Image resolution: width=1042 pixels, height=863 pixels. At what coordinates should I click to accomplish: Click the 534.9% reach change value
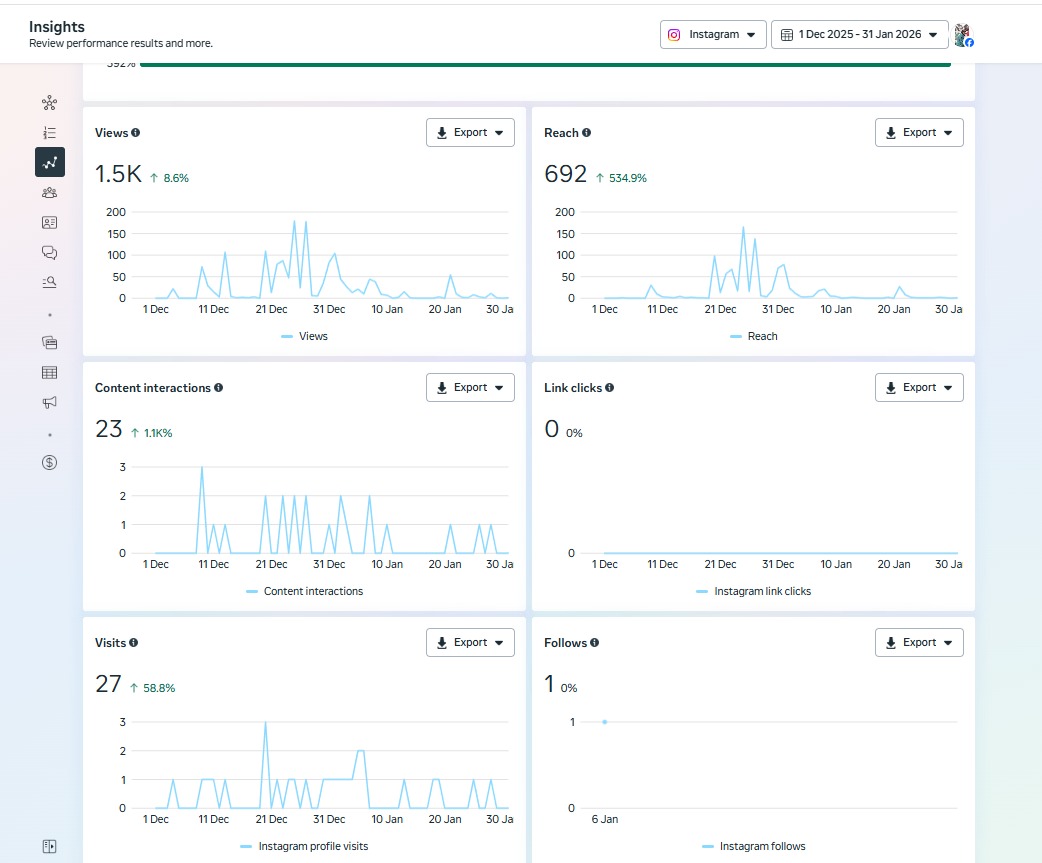(627, 178)
